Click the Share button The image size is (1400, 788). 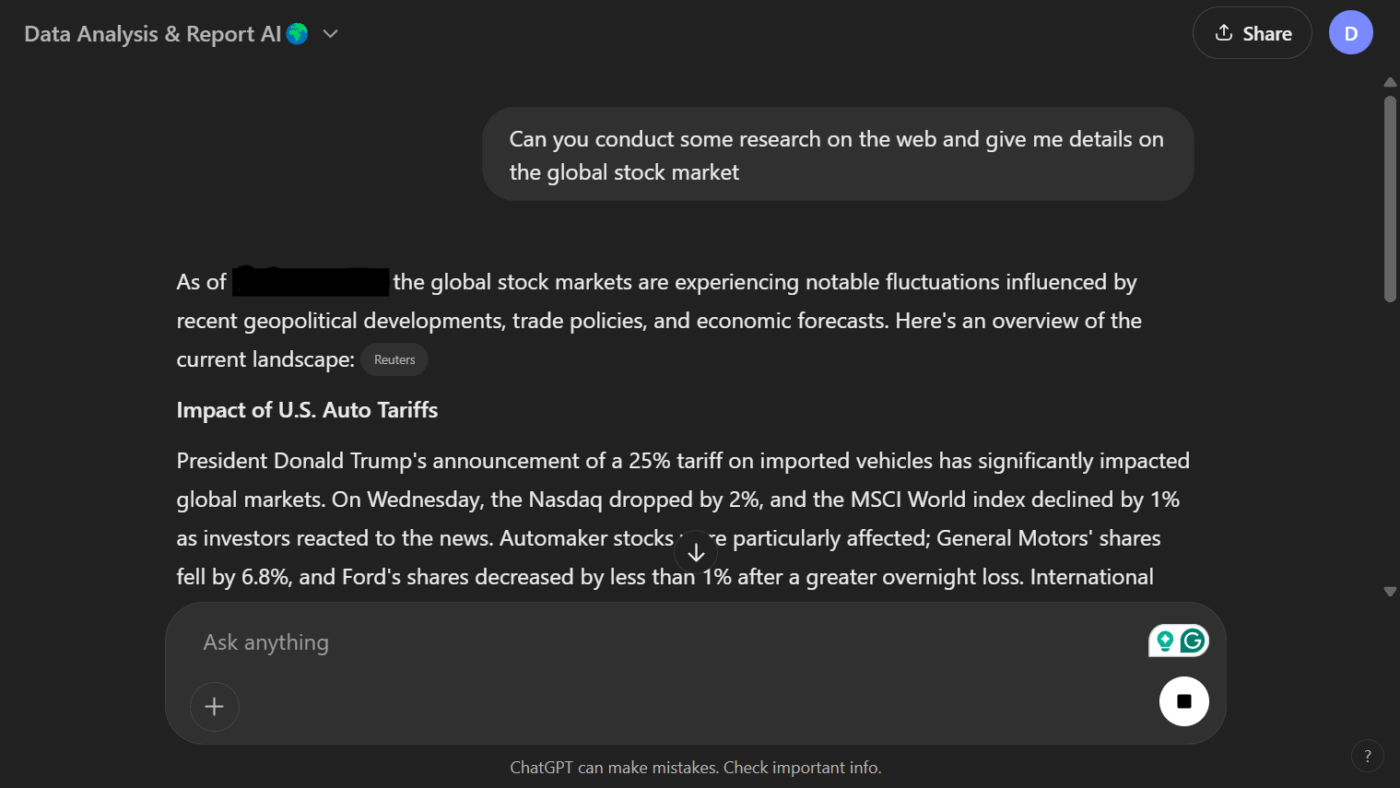[1252, 33]
